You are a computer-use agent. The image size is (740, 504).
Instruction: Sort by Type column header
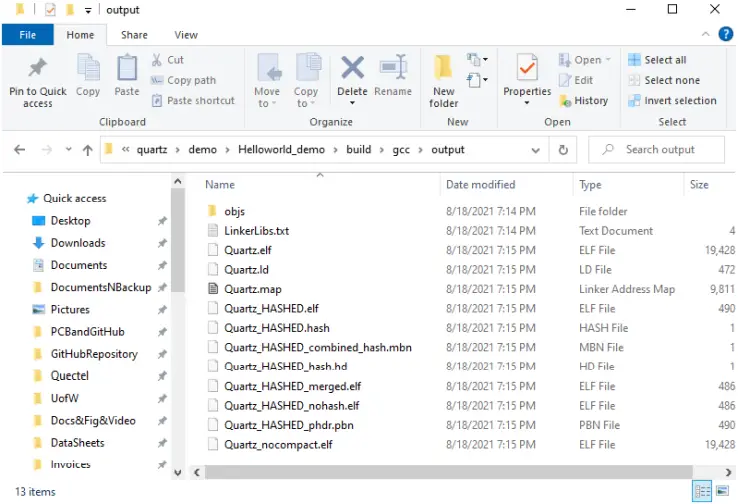pos(590,185)
